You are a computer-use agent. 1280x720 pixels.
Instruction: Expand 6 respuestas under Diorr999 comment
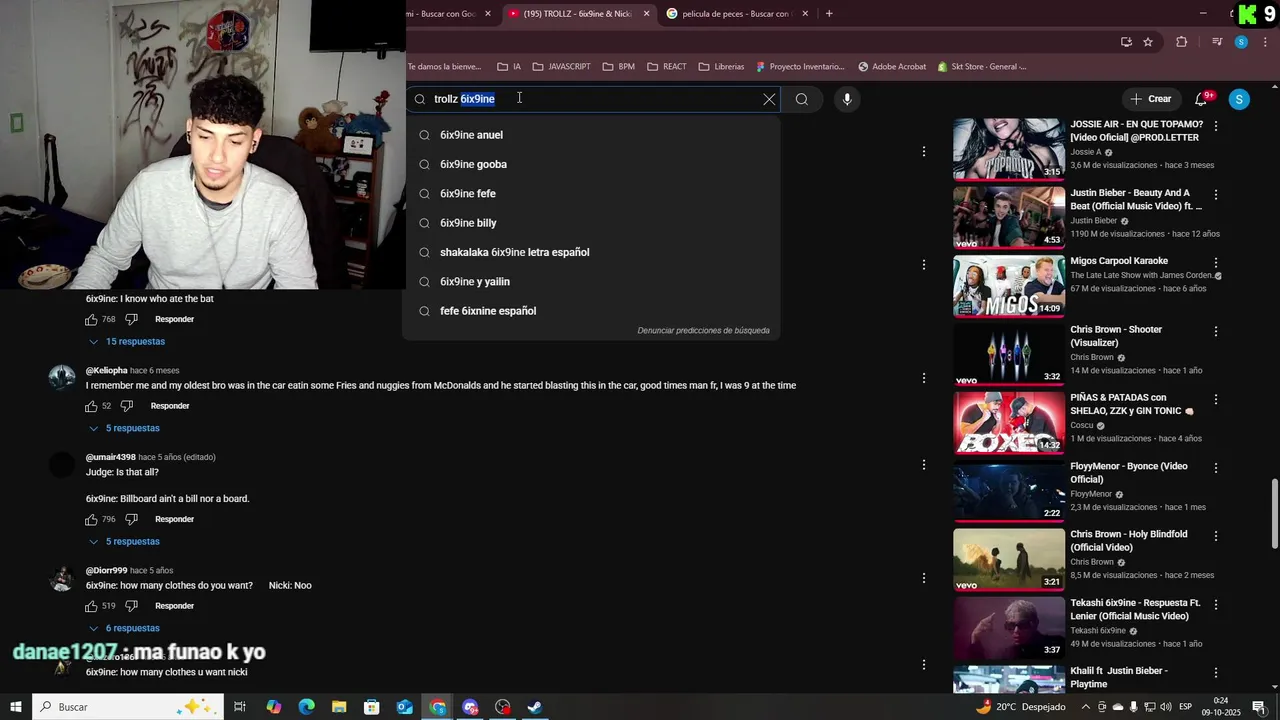pyautogui.click(x=125, y=628)
